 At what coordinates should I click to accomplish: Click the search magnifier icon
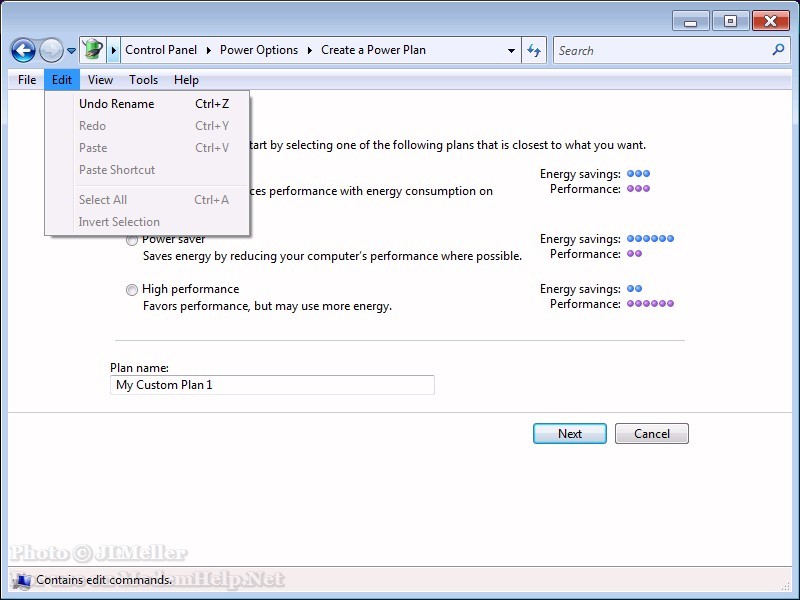pyautogui.click(x=778, y=49)
